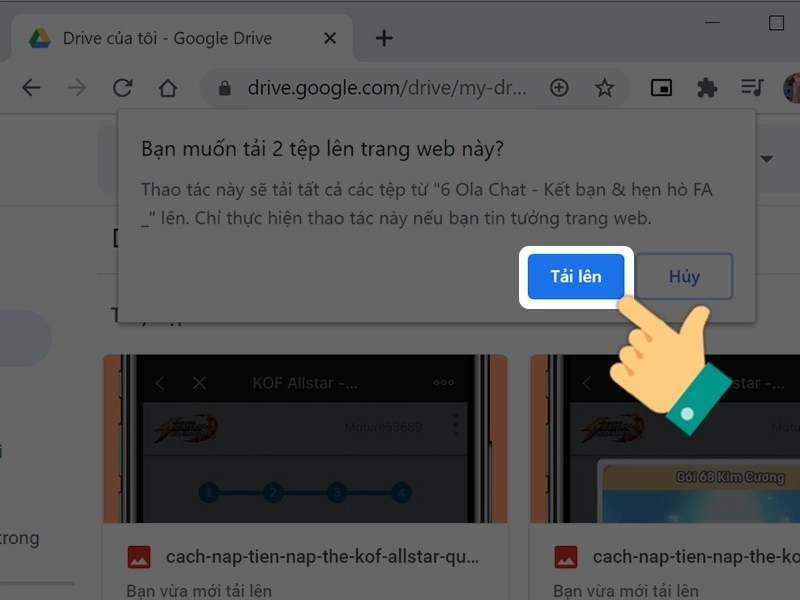
Task: Open the browser home page icon
Action: [168, 88]
